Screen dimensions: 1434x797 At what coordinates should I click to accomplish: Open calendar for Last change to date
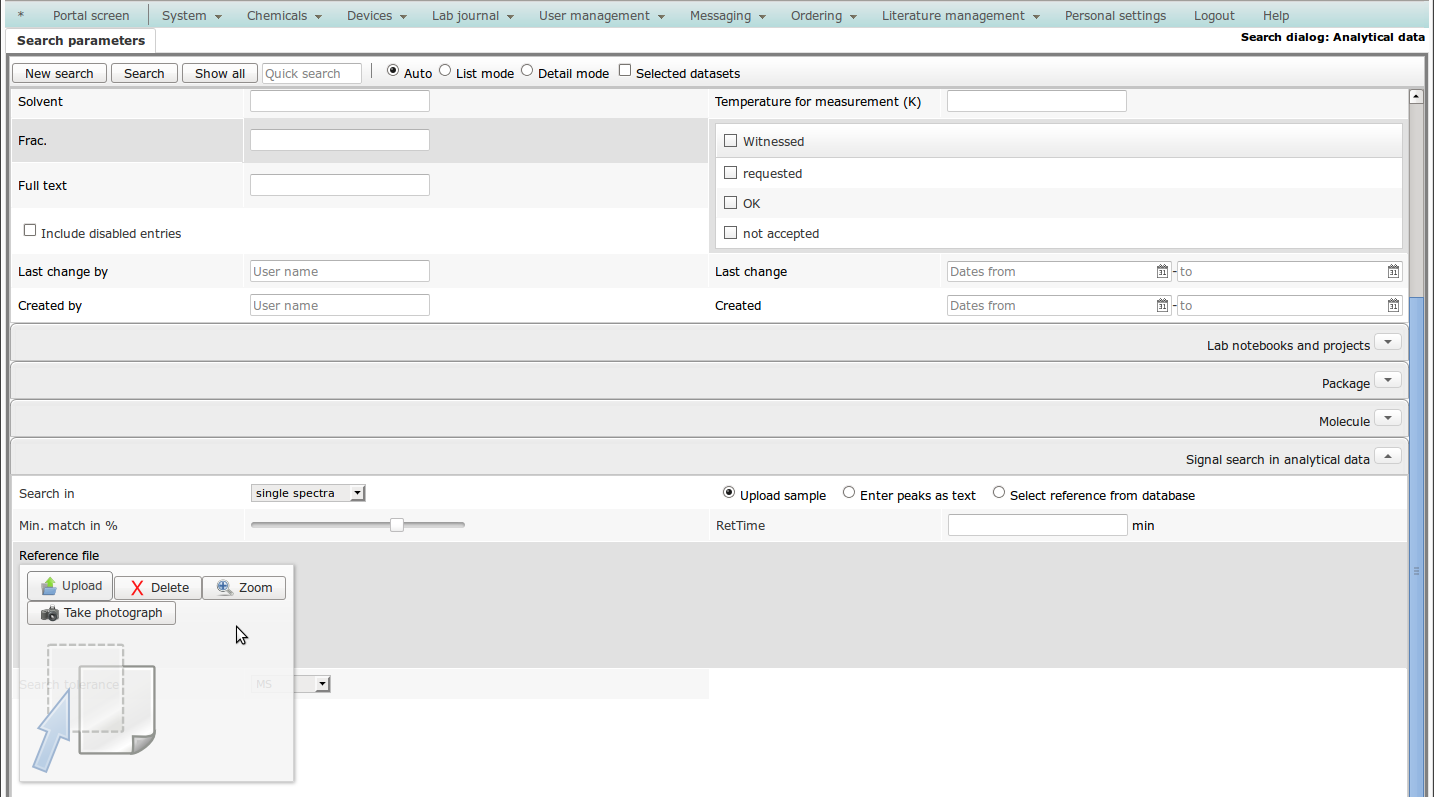coord(1393,272)
